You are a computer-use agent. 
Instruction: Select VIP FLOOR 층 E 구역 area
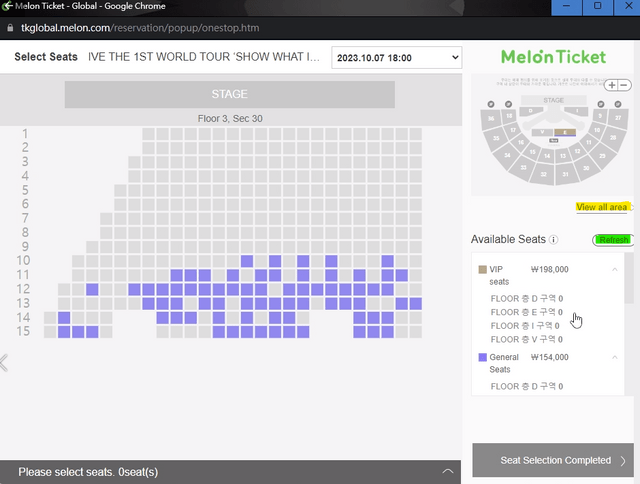pyautogui.click(x=526, y=312)
